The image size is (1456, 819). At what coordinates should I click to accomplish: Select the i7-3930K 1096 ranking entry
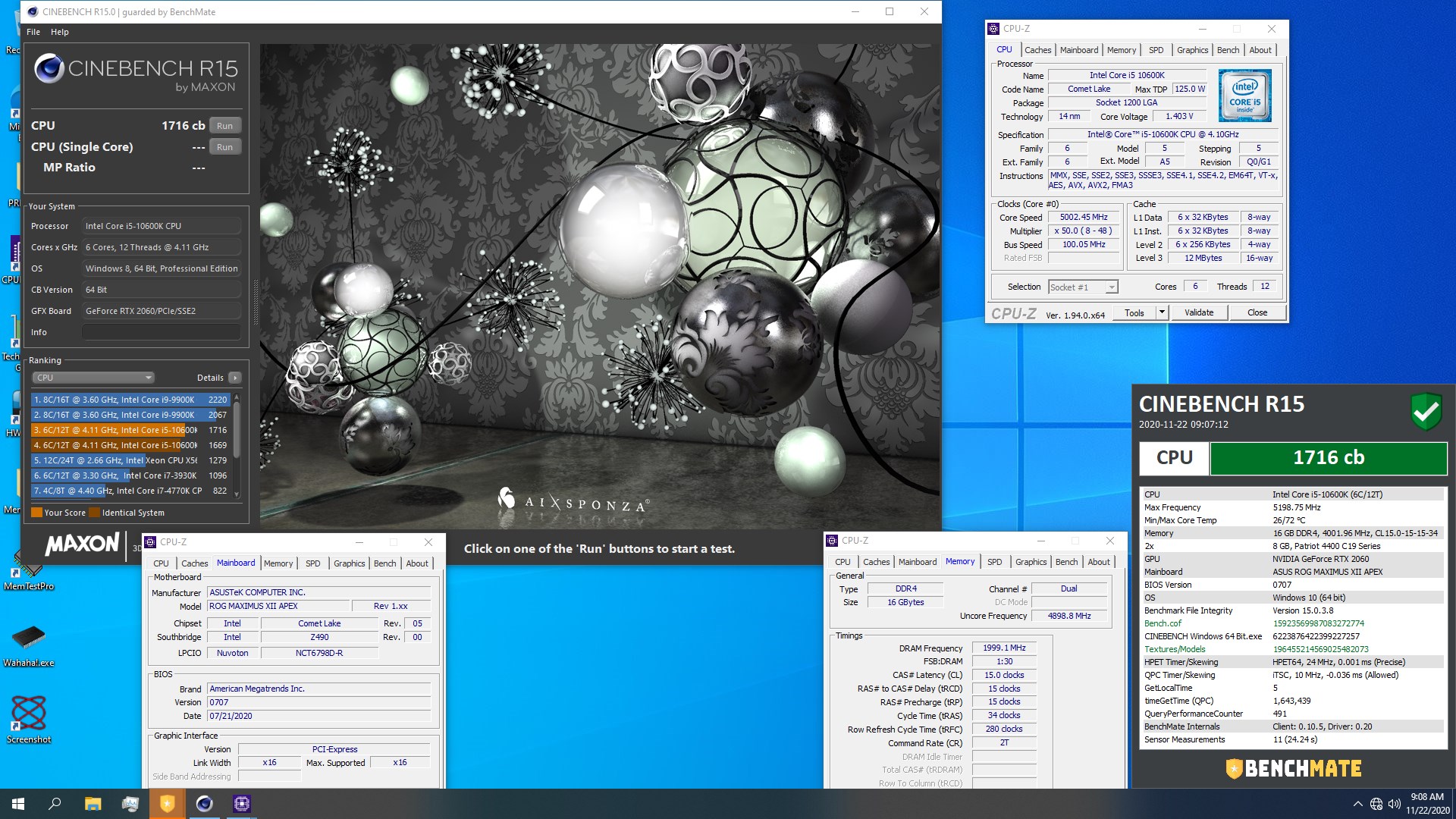pyautogui.click(x=130, y=475)
